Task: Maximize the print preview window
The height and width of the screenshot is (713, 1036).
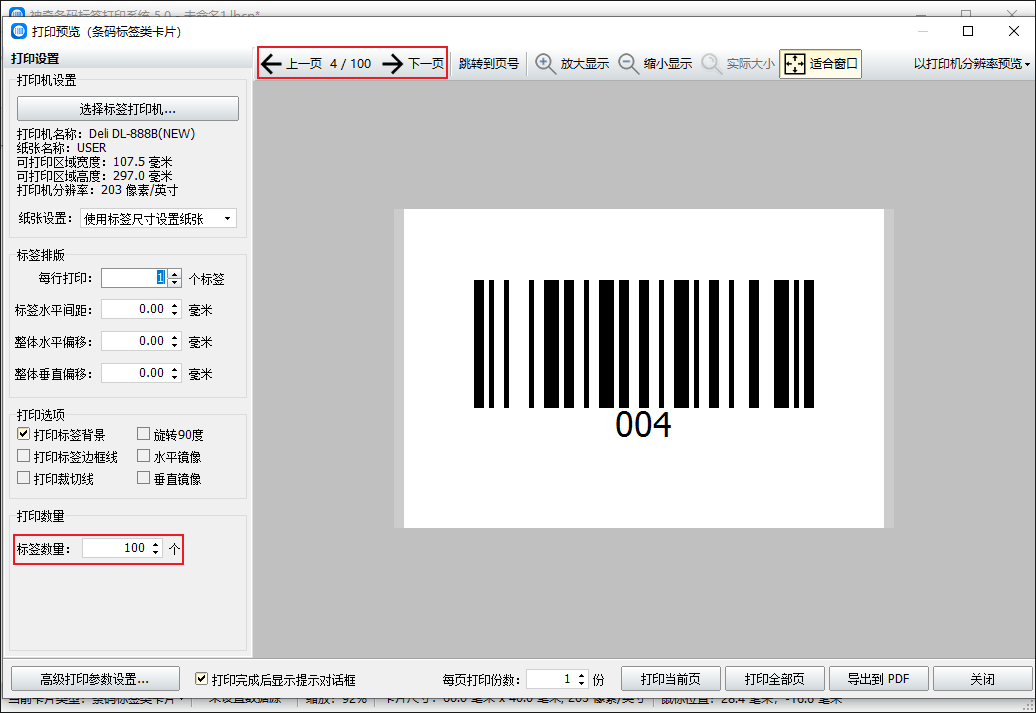Action: tap(968, 31)
